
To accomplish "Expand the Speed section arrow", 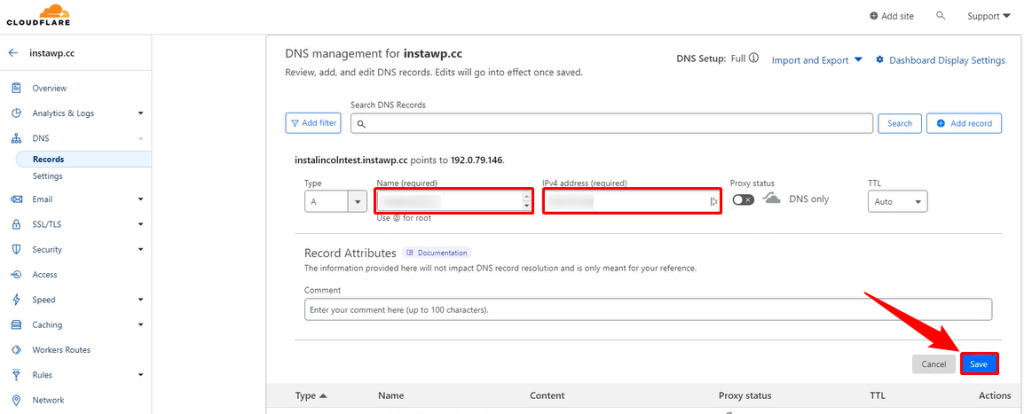I will point(140,300).
